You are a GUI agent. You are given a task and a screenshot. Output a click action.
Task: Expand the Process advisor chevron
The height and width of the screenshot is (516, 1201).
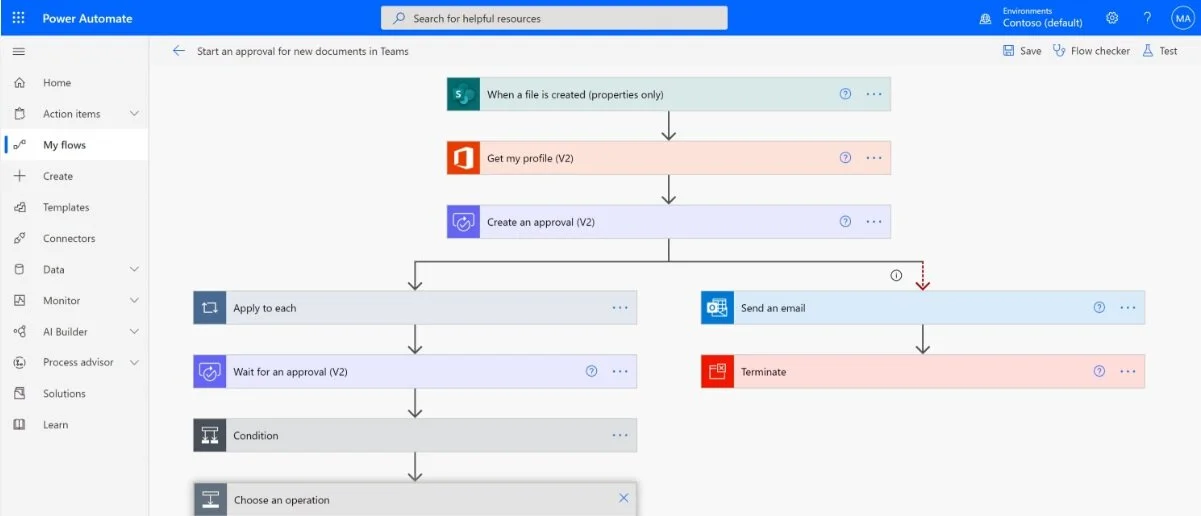134,362
